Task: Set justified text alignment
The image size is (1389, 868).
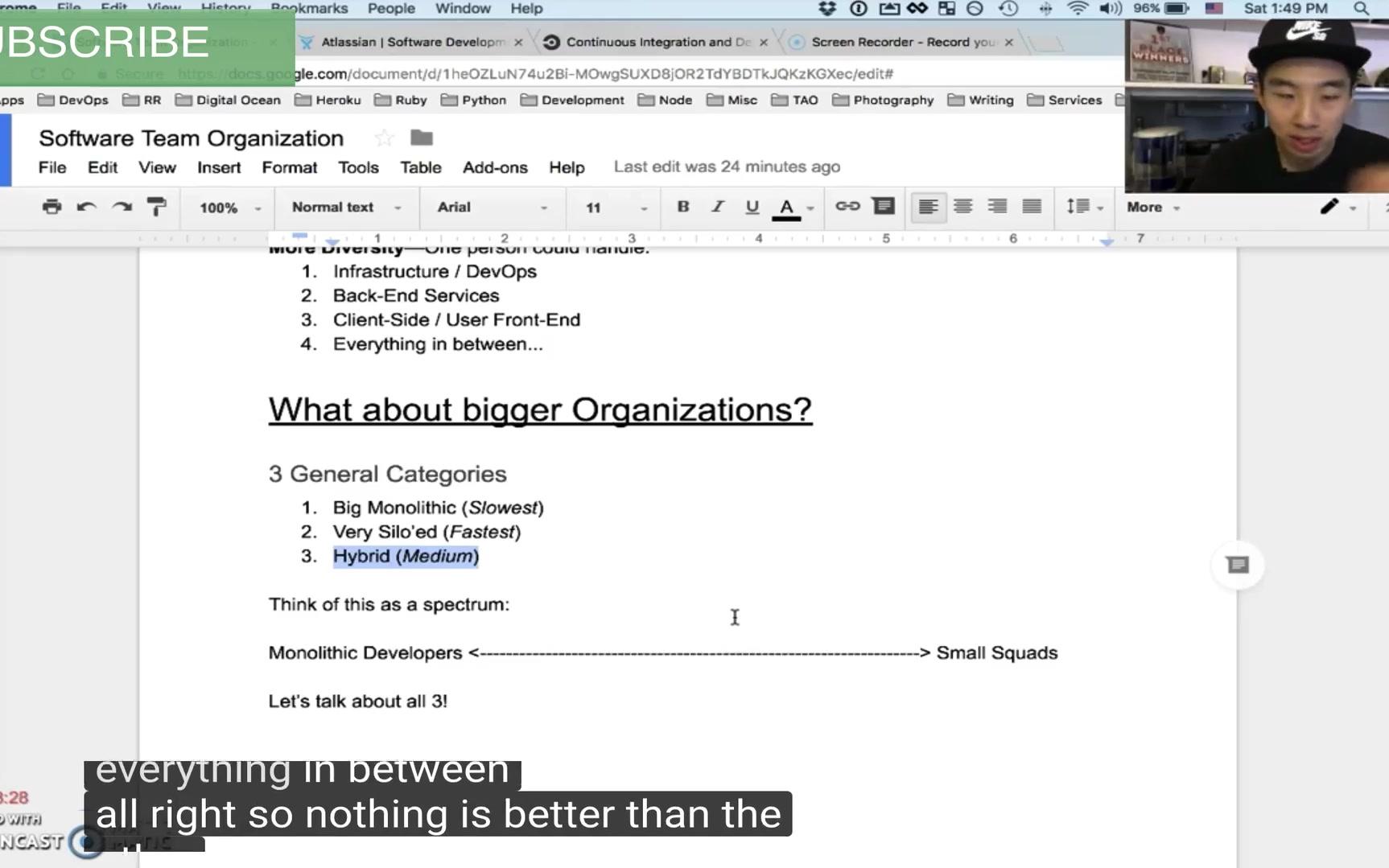Action: [1032, 207]
